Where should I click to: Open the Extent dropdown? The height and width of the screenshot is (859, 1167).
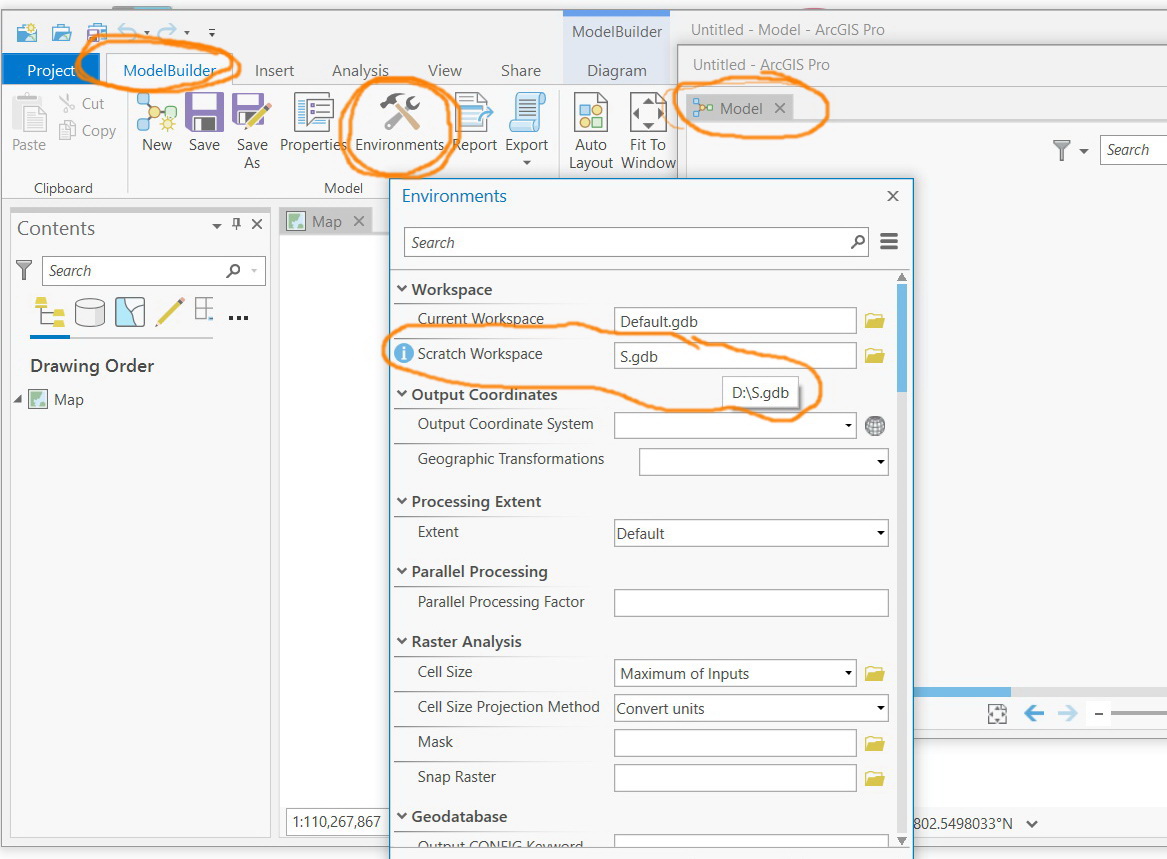pyautogui.click(x=880, y=533)
